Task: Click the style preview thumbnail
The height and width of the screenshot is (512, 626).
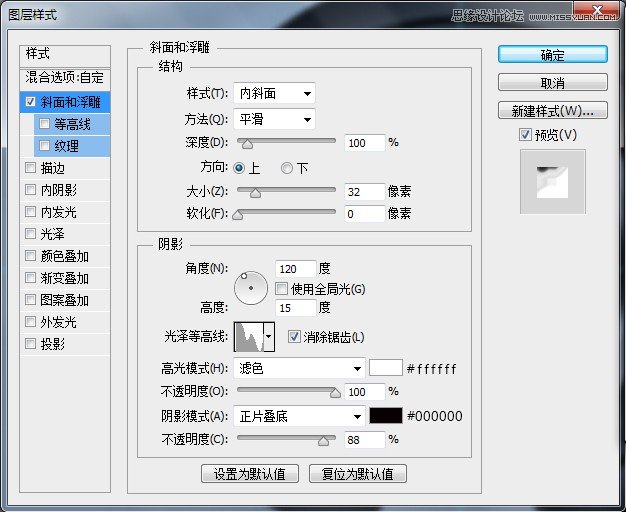Action: 553,182
